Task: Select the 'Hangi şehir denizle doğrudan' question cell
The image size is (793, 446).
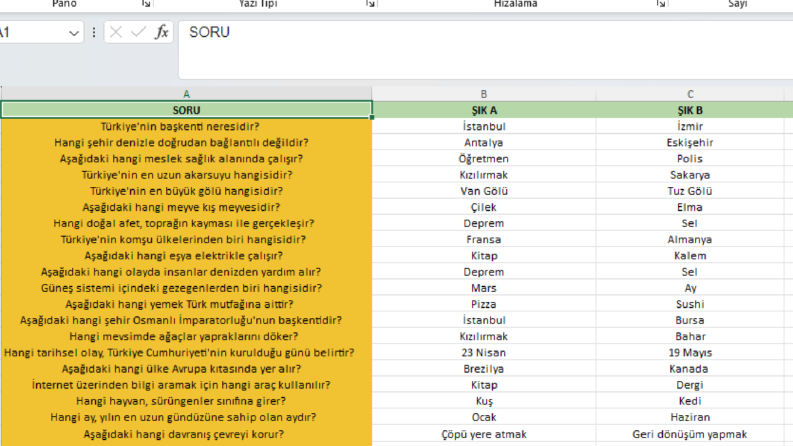Action: pos(187,142)
